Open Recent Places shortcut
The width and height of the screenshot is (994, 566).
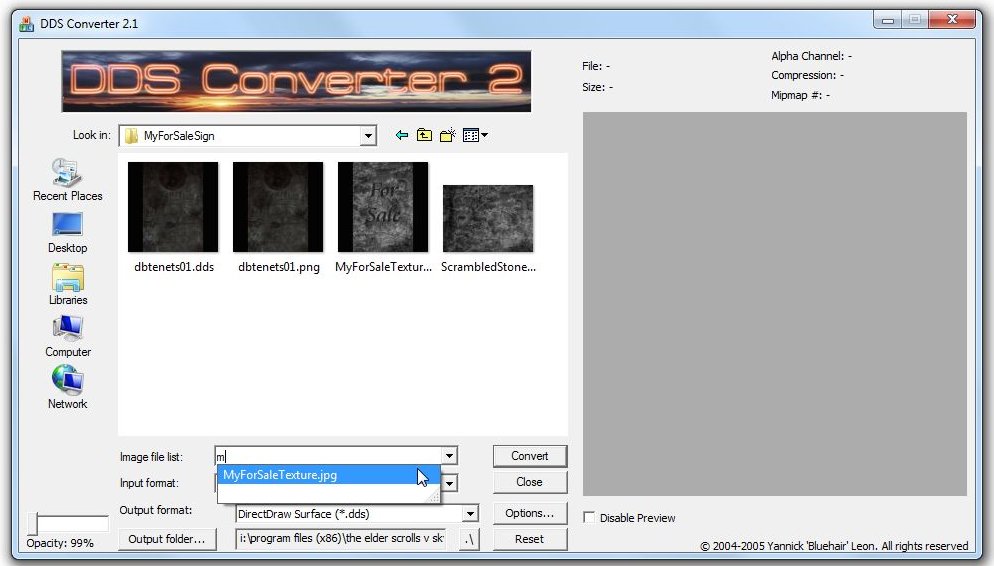[x=67, y=180]
